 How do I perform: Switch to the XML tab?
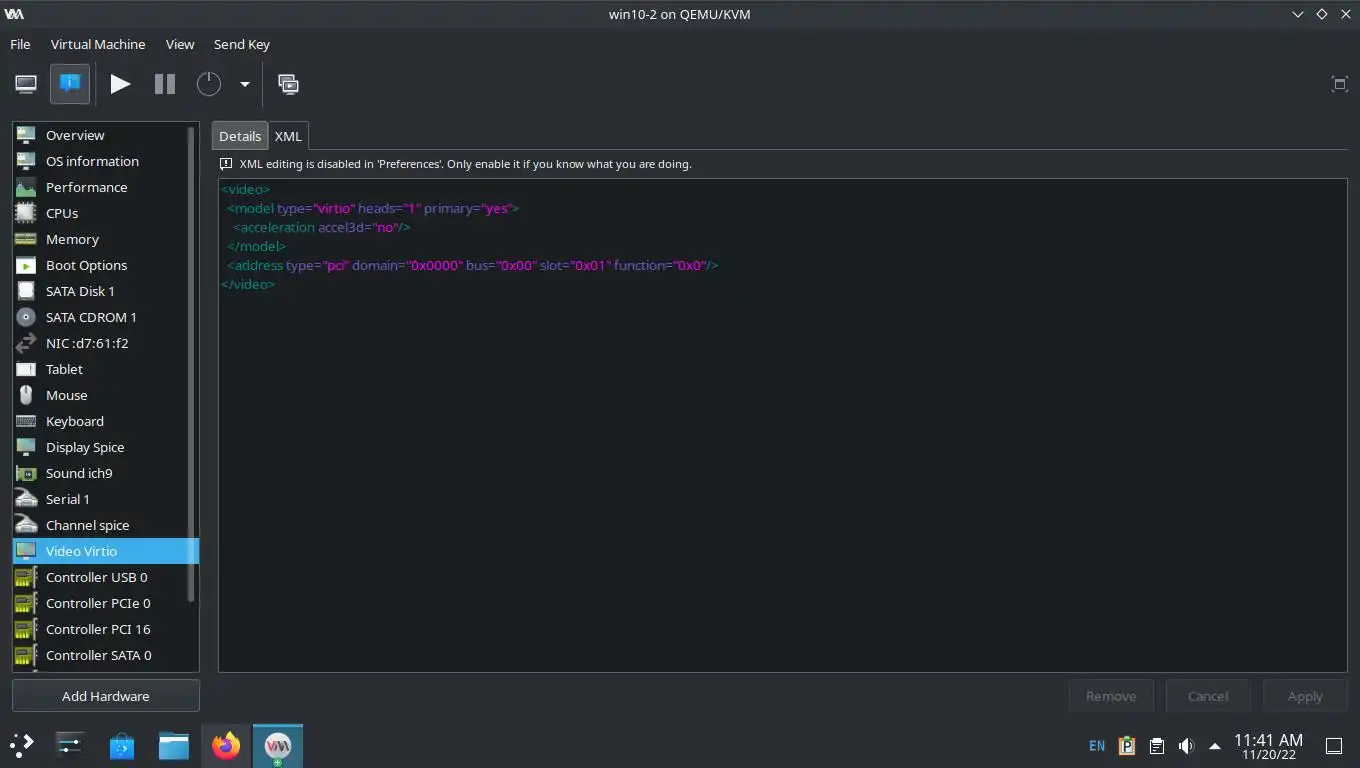pos(288,136)
